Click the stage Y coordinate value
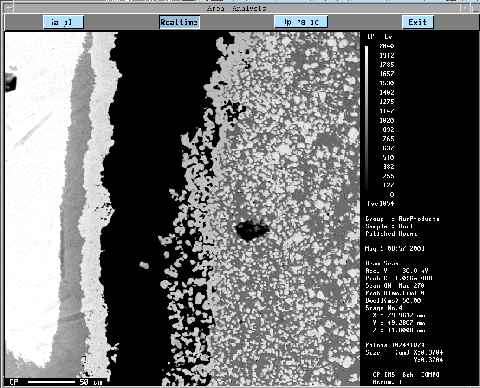Image resolution: width=480 pixels, height=388 pixels. point(399,323)
